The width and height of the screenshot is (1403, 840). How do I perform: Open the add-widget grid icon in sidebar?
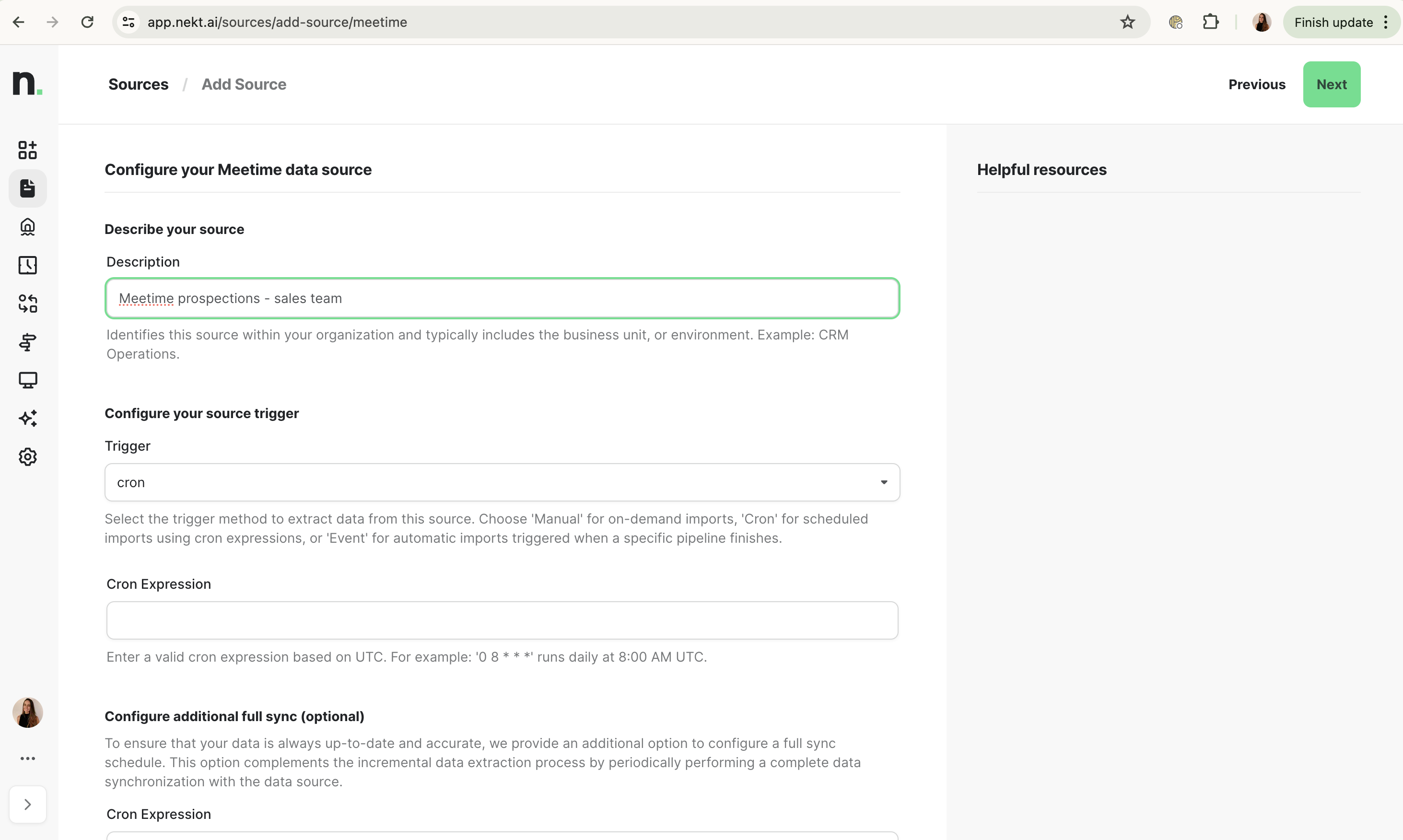[x=27, y=150]
